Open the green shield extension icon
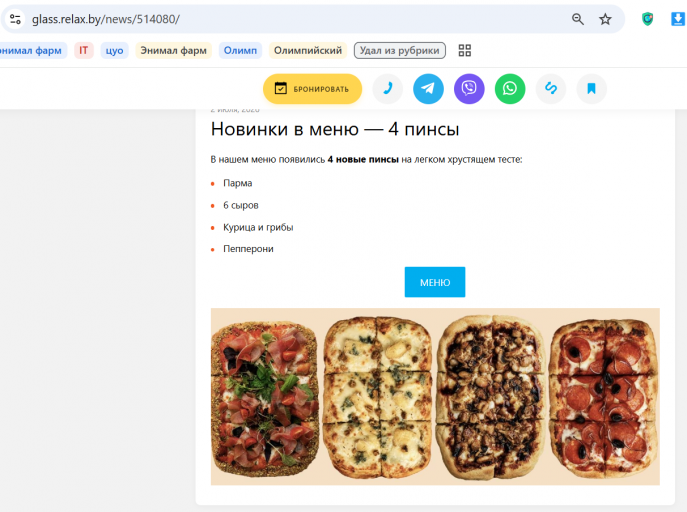This screenshot has width=687, height=512. point(647,19)
